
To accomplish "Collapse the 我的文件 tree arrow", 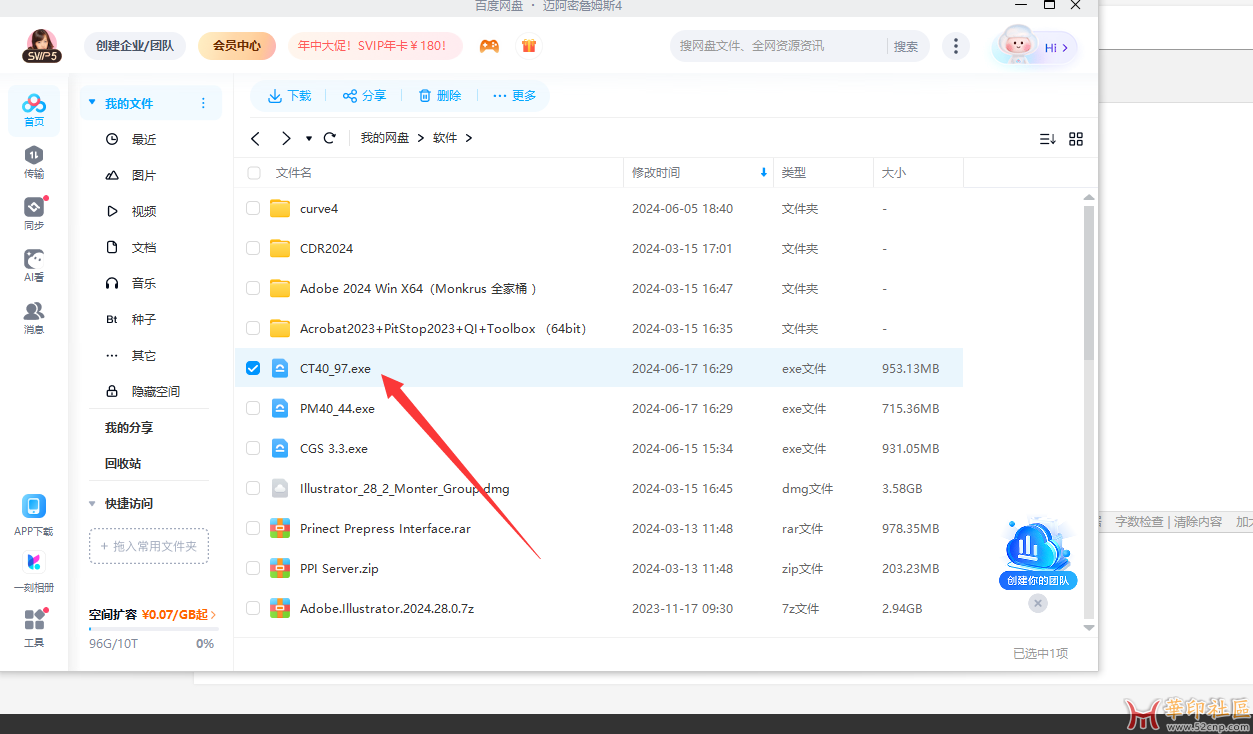I will pyautogui.click(x=93, y=103).
